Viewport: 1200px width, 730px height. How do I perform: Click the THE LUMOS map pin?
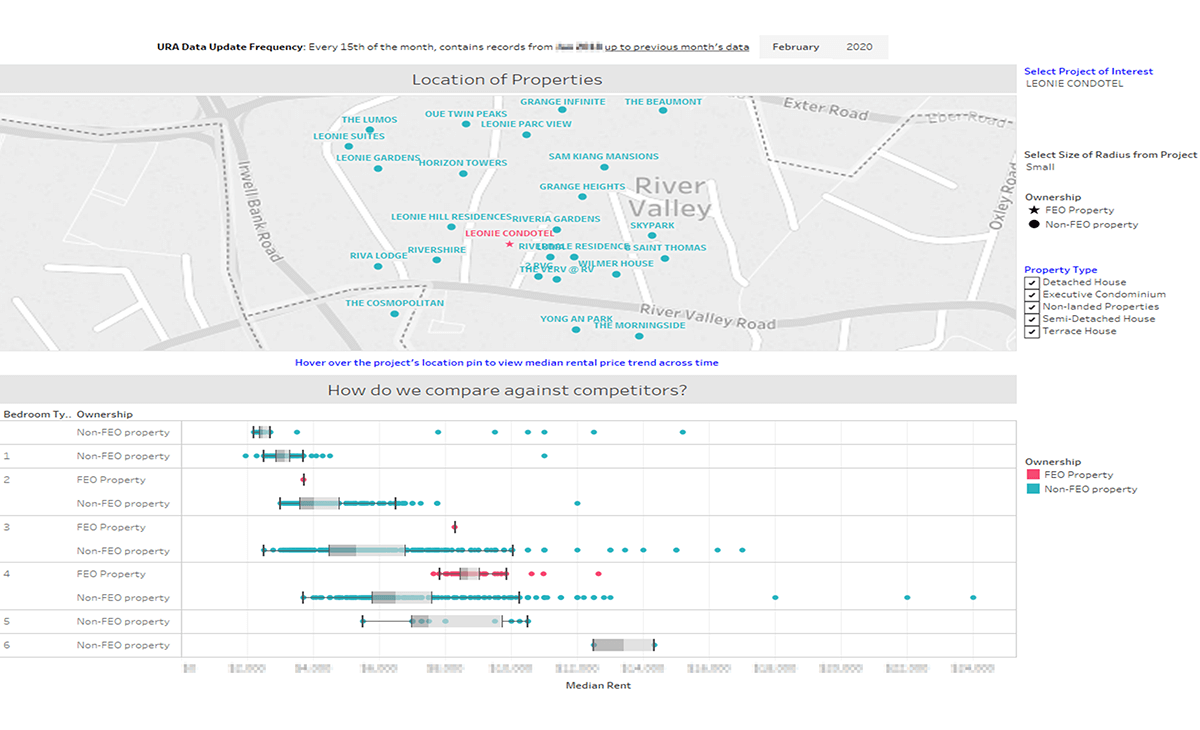(x=370, y=130)
